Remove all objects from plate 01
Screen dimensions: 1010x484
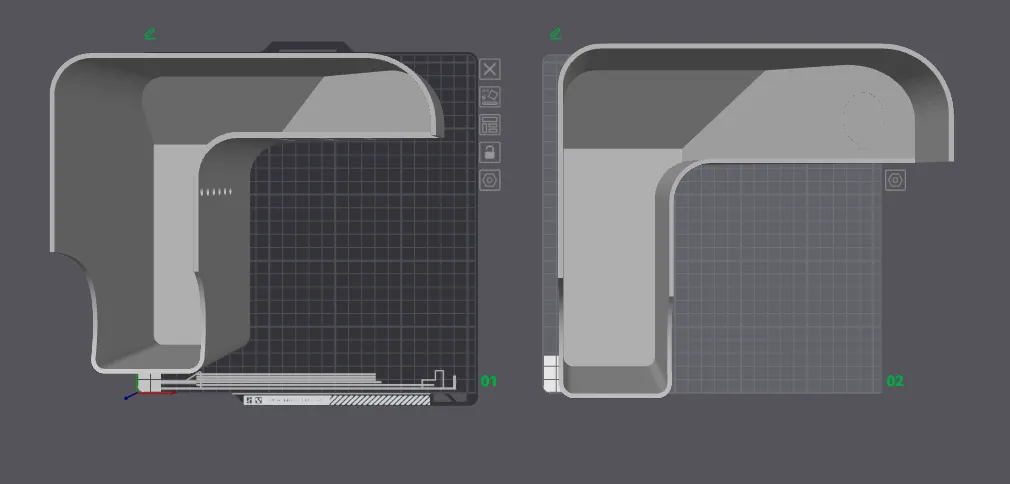pos(490,69)
